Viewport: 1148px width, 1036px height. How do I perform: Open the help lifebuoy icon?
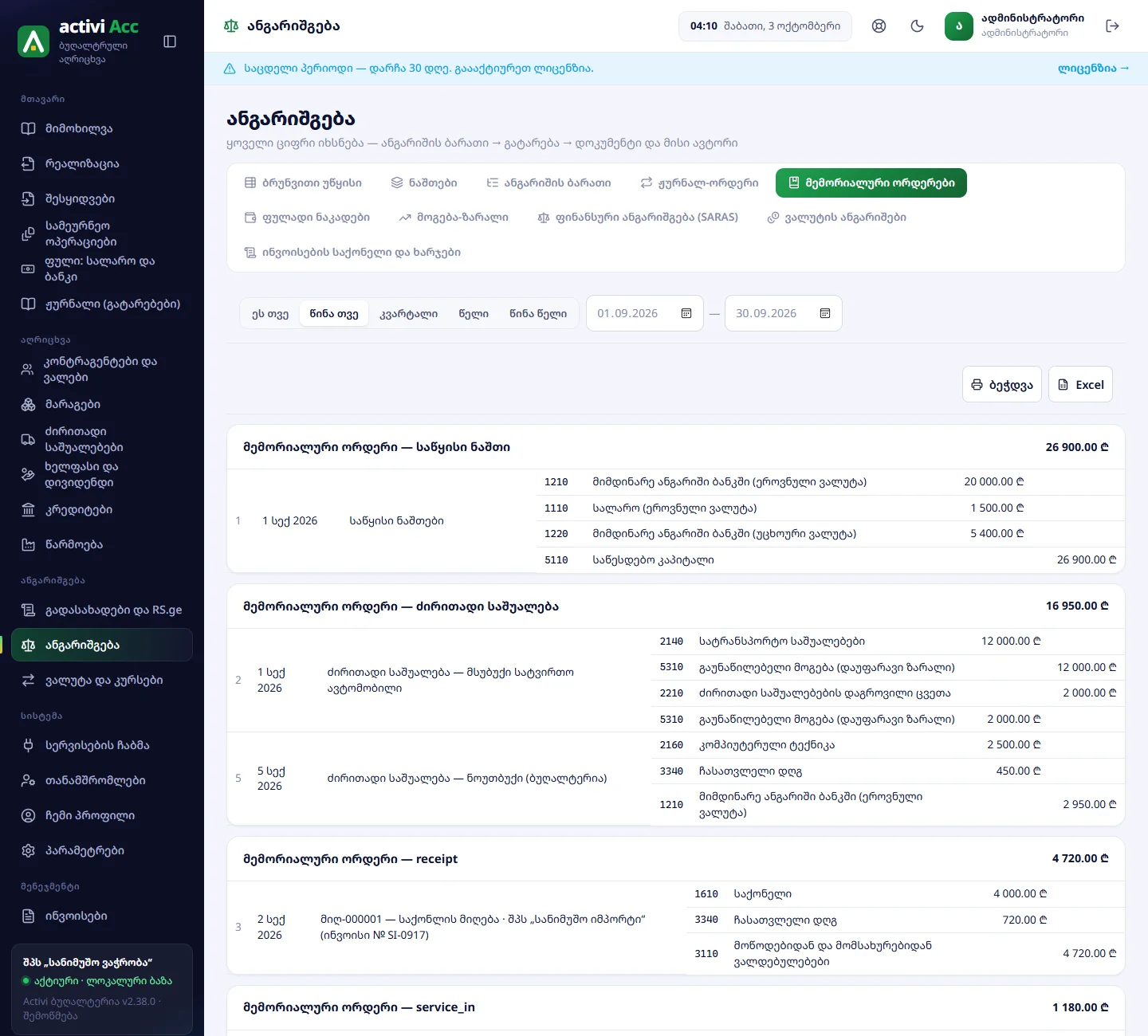[x=879, y=26]
